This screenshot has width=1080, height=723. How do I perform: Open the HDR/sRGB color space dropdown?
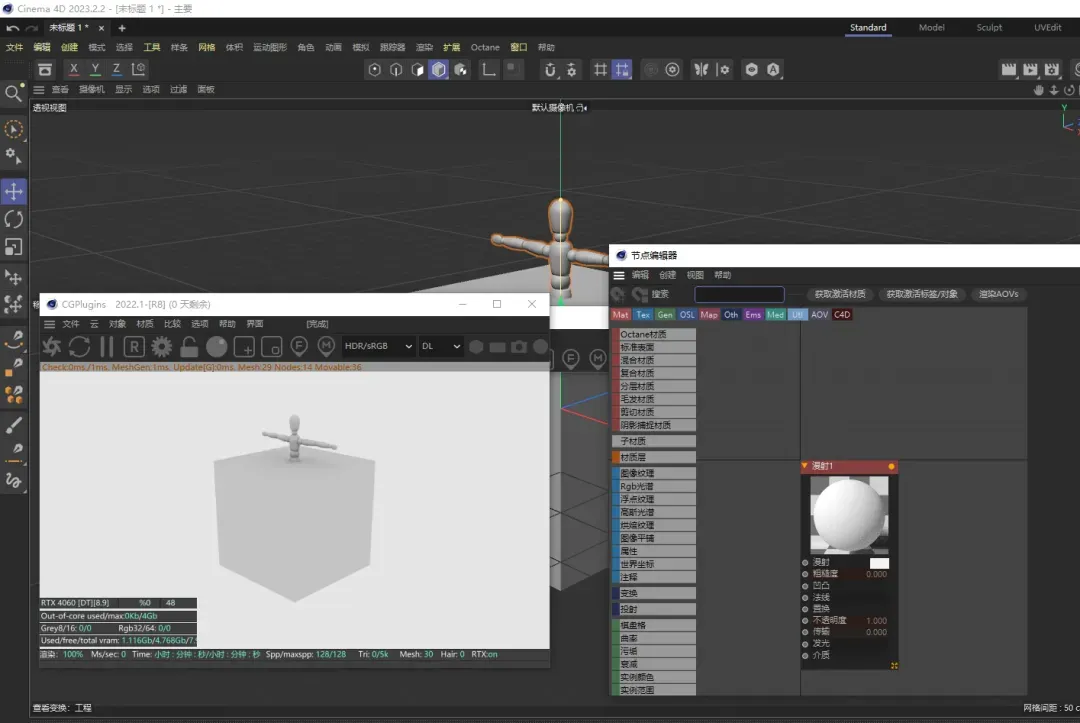coord(379,346)
